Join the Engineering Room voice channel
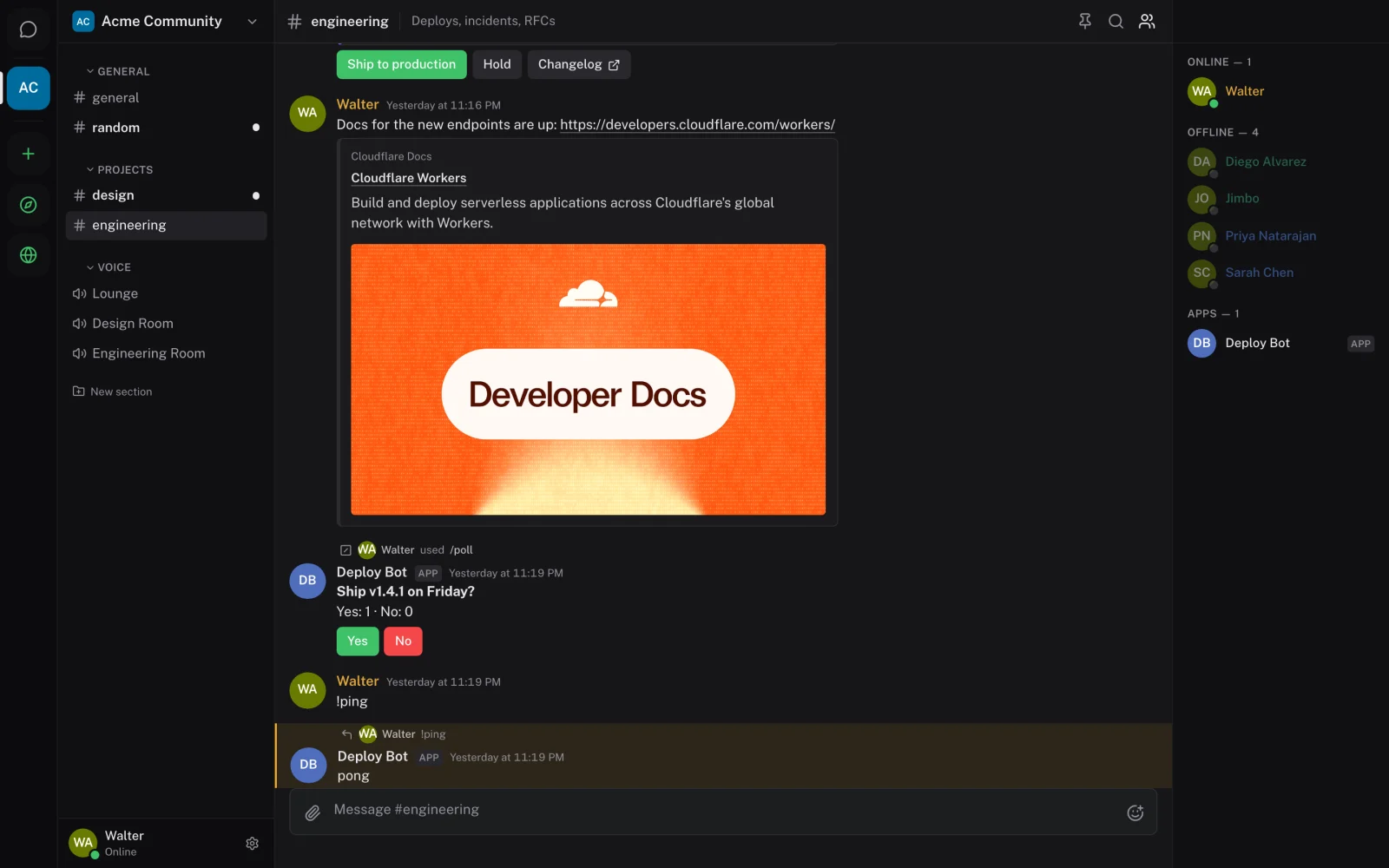The image size is (1389, 868). pos(166,353)
